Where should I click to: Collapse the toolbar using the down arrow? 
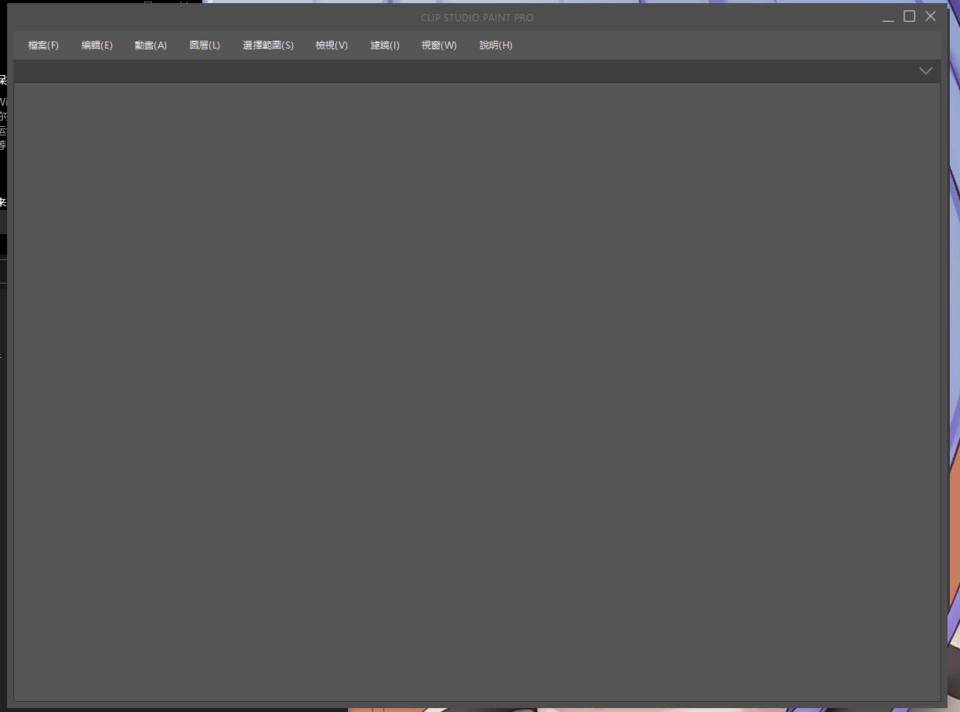[x=925, y=70]
